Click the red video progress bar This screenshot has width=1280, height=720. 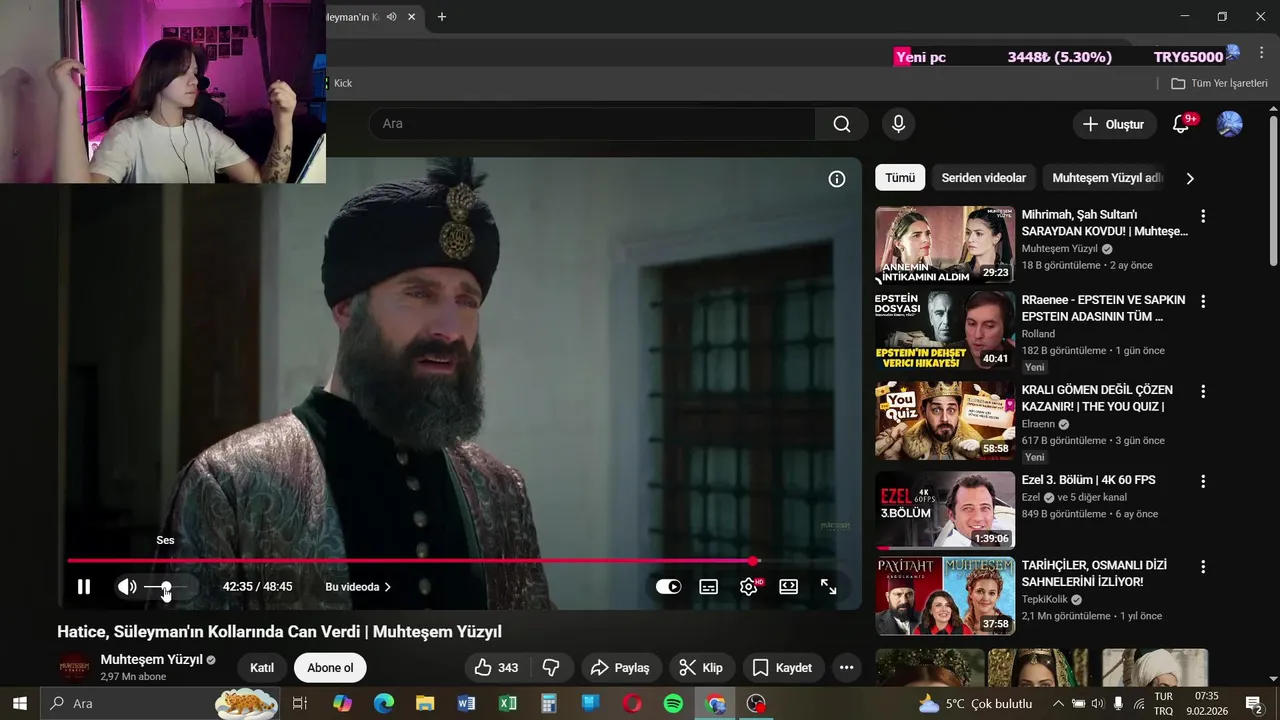pyautogui.click(x=410, y=561)
